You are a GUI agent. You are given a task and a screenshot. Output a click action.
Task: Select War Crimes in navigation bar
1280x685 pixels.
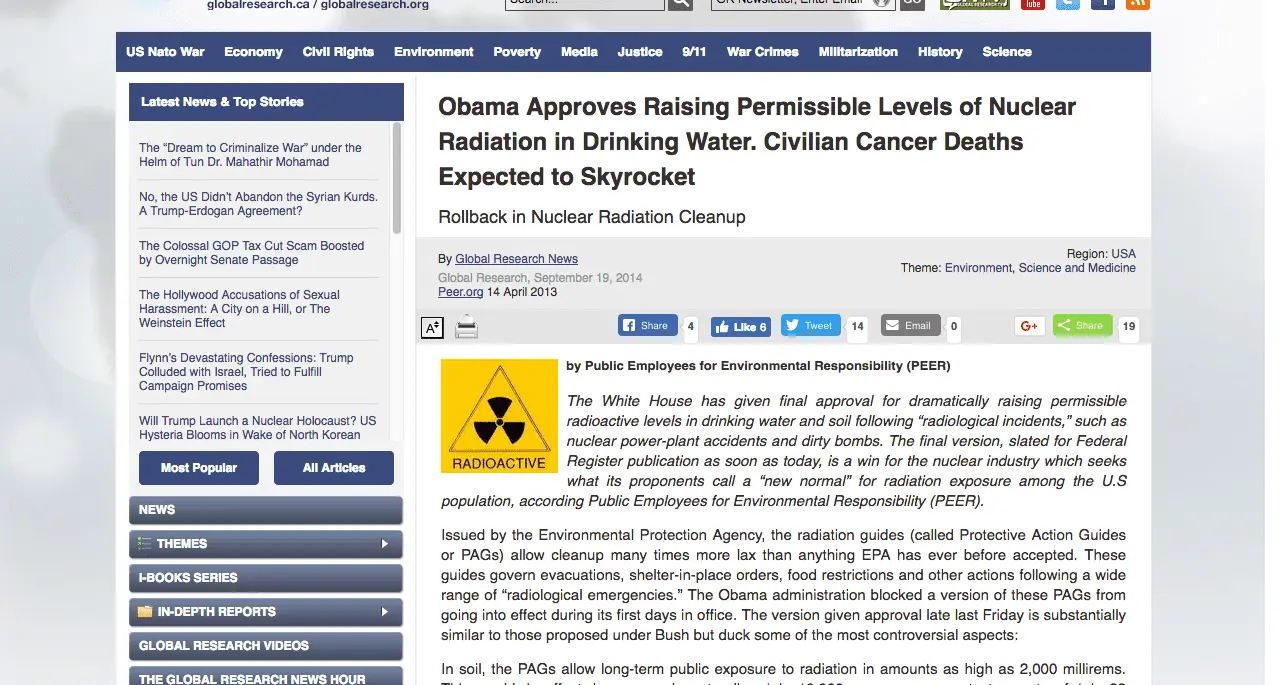pos(763,52)
